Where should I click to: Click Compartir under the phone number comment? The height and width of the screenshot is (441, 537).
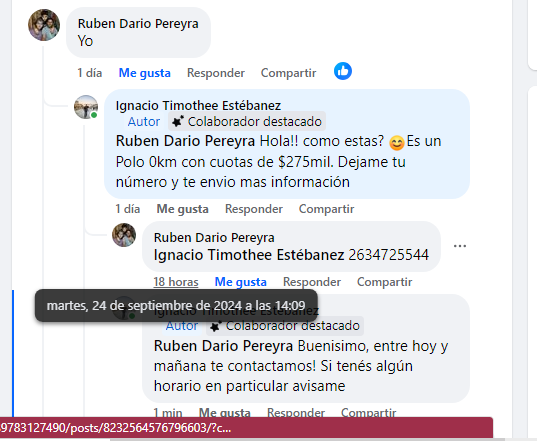(x=384, y=282)
